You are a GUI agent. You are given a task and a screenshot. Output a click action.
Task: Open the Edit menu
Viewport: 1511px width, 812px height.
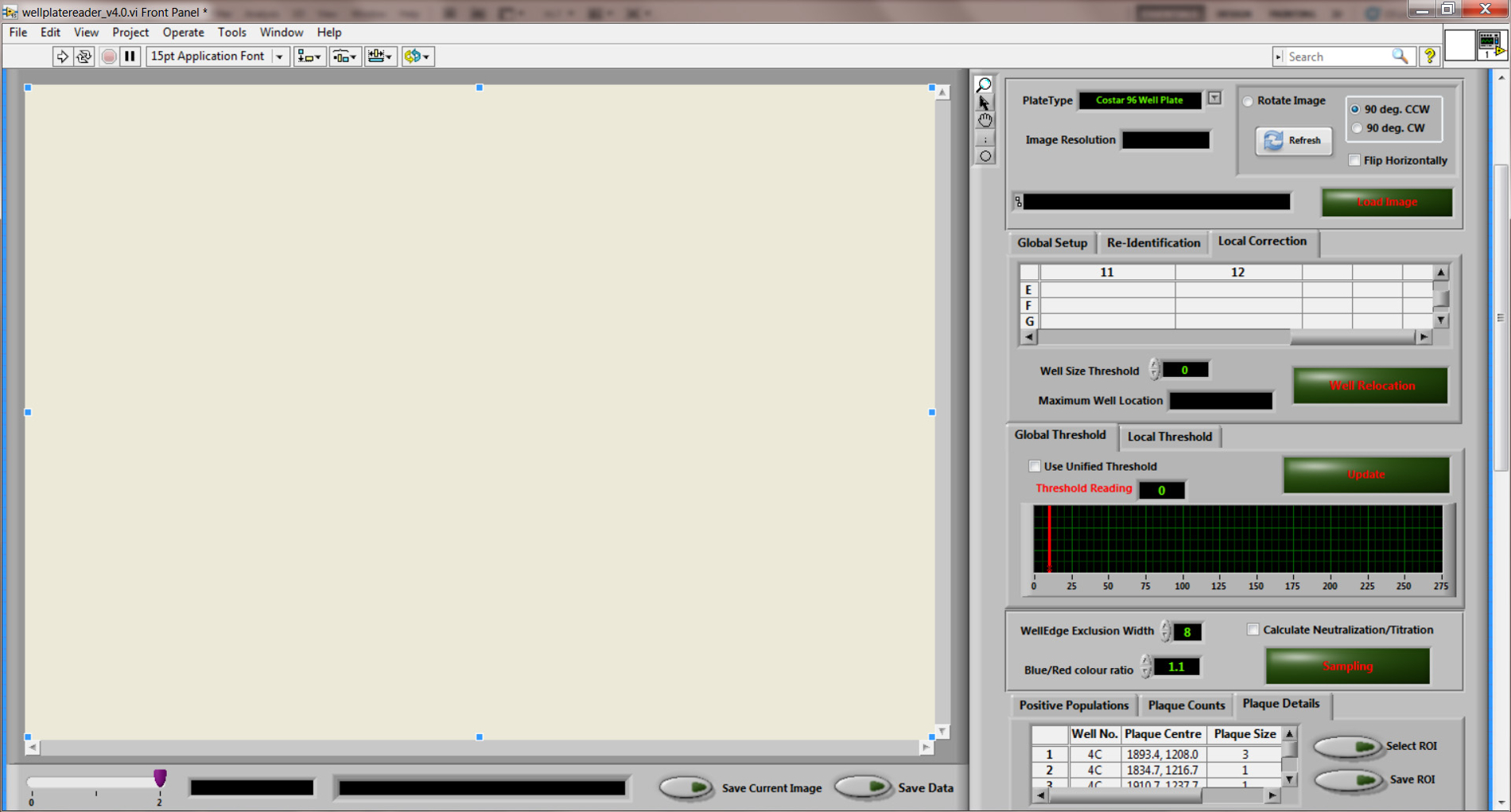point(50,33)
